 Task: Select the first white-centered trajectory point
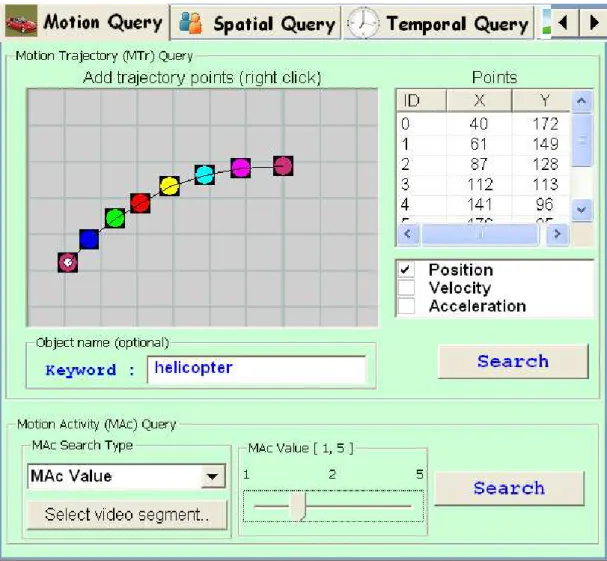tap(68, 262)
